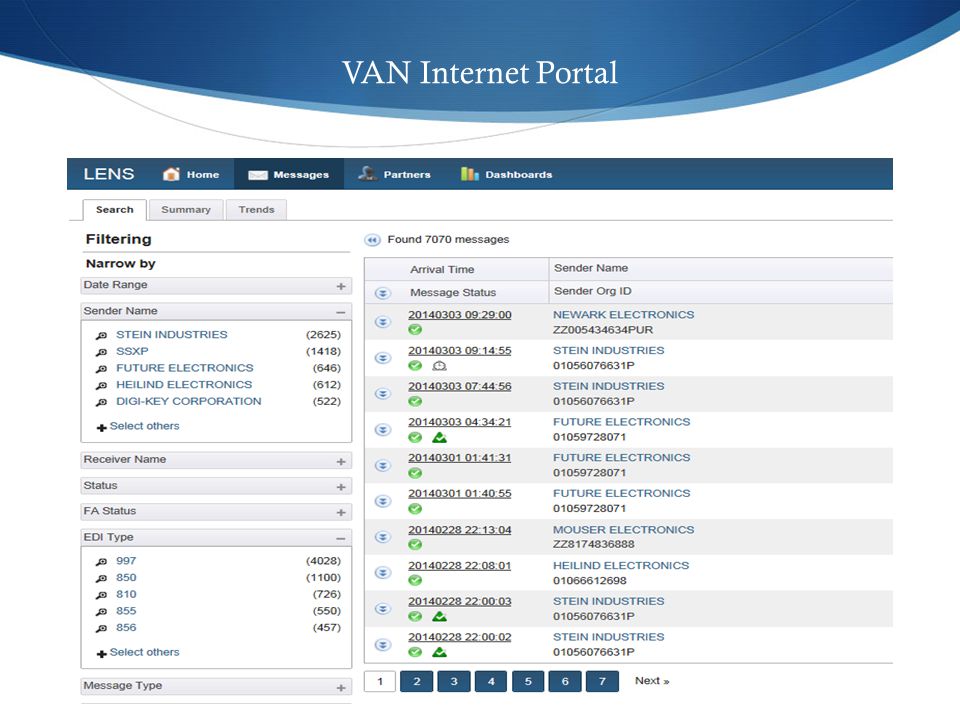960x720 pixels.
Task: Click the Dashboards bar chart icon
Action: pos(470,174)
